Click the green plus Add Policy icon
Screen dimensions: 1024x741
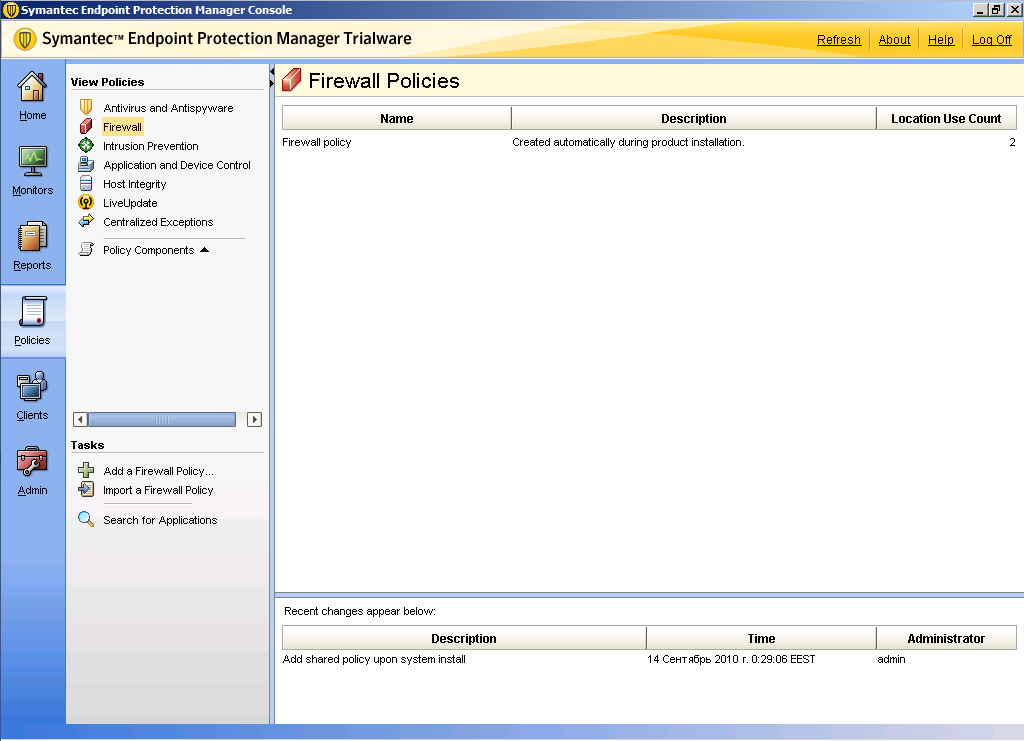(x=86, y=470)
